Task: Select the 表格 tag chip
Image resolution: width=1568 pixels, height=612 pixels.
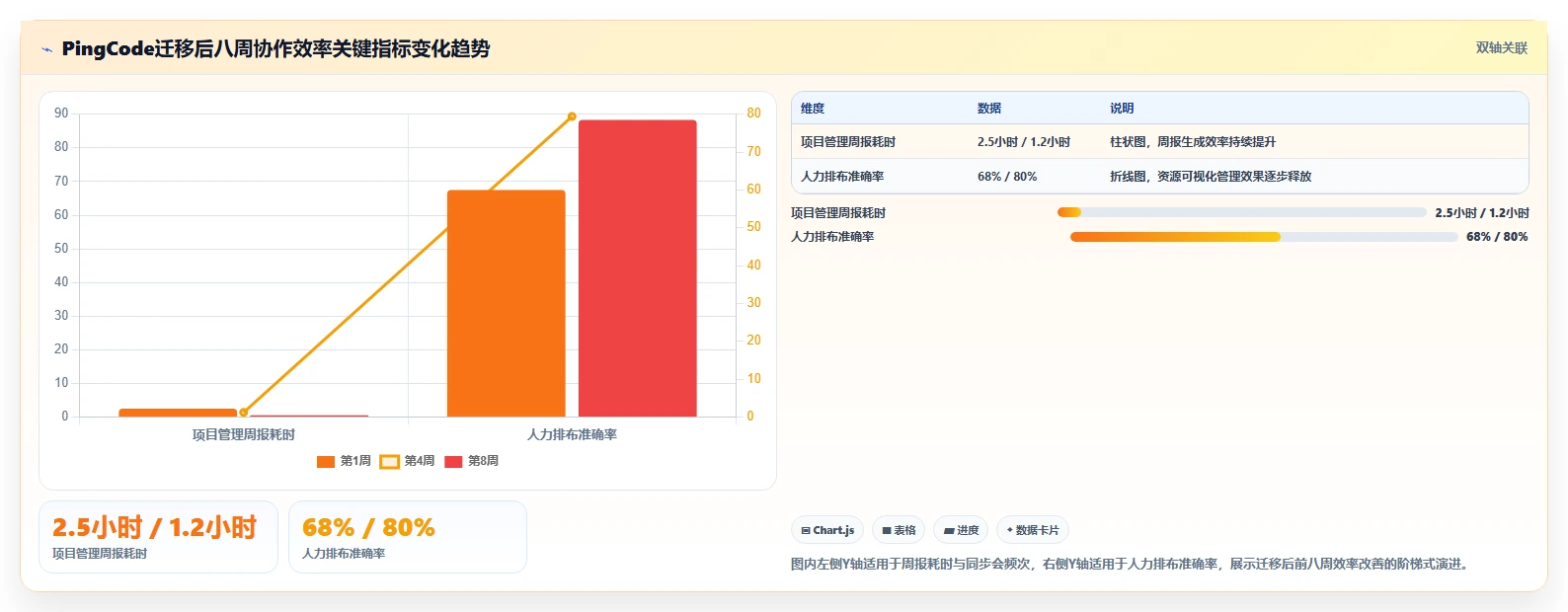Action: click(x=899, y=530)
